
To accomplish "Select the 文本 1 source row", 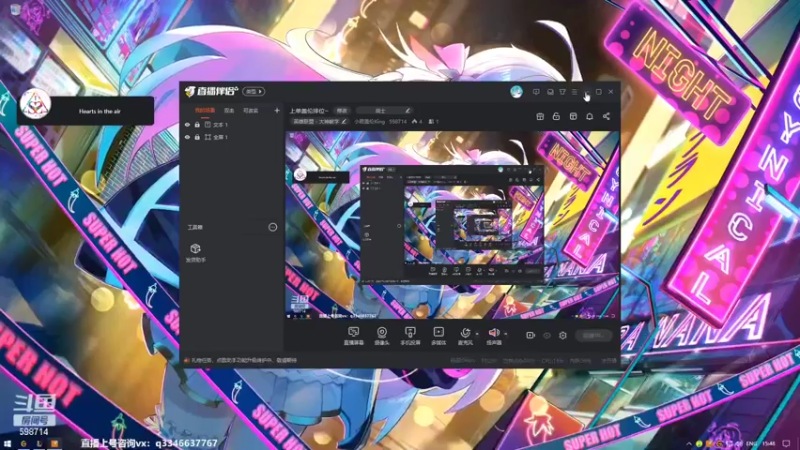I will pyautogui.click(x=232, y=125).
